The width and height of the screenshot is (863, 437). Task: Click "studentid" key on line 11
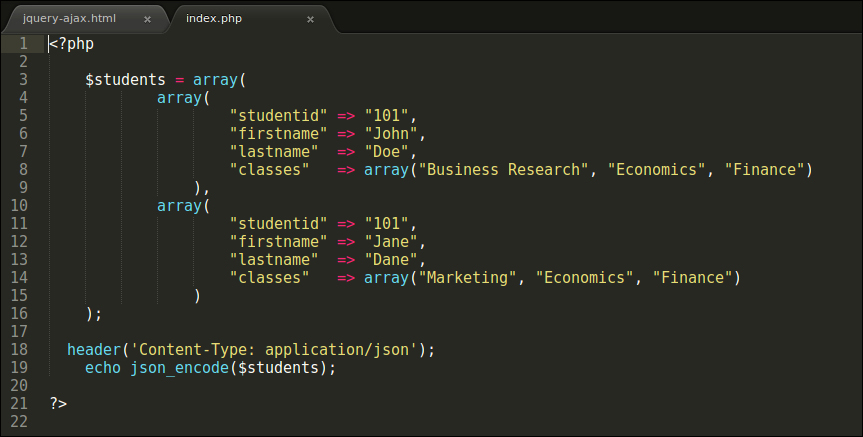tap(278, 223)
